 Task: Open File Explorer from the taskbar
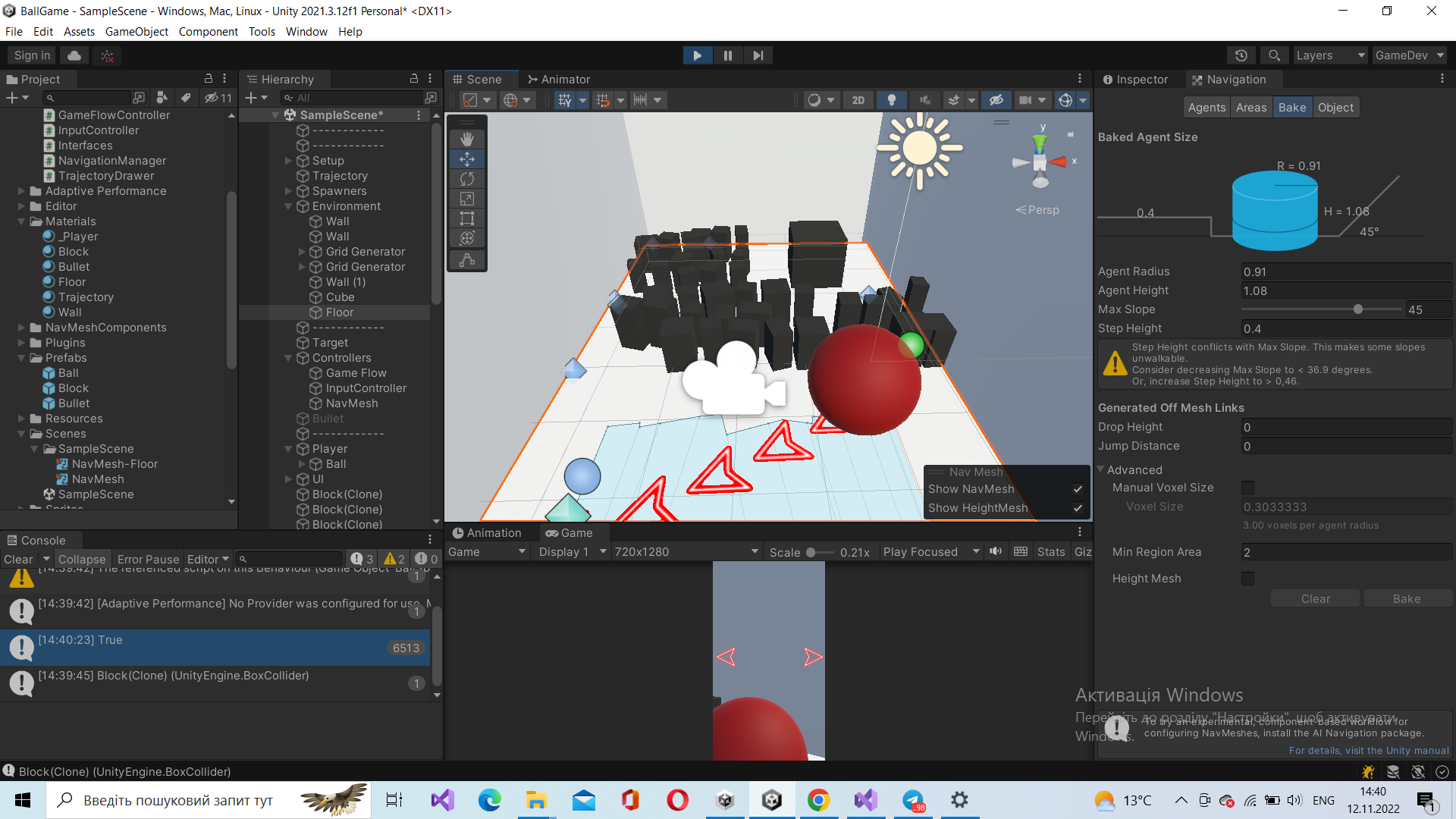pos(536,800)
